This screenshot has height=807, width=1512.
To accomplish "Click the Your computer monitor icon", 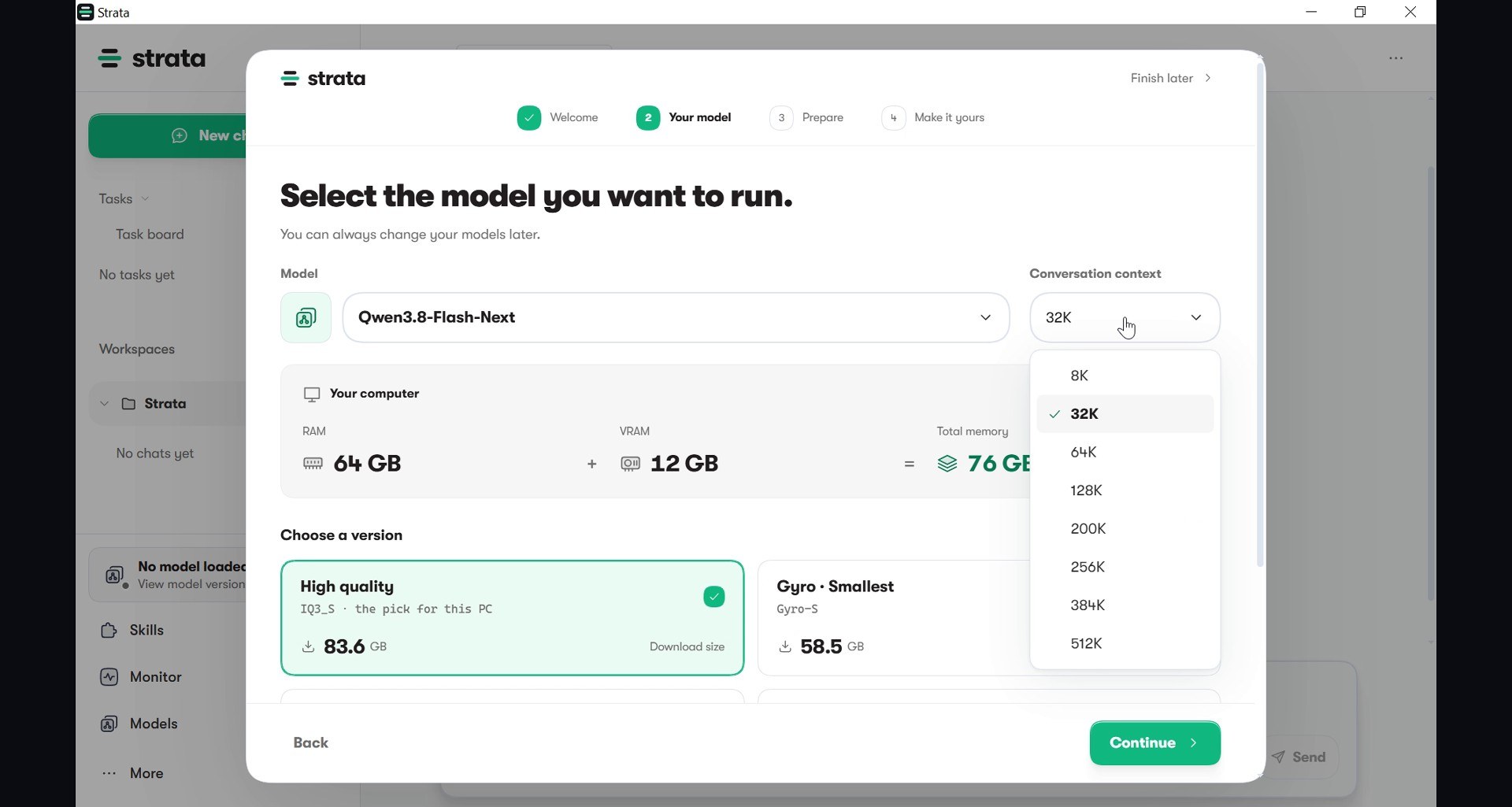I will click(x=312, y=394).
